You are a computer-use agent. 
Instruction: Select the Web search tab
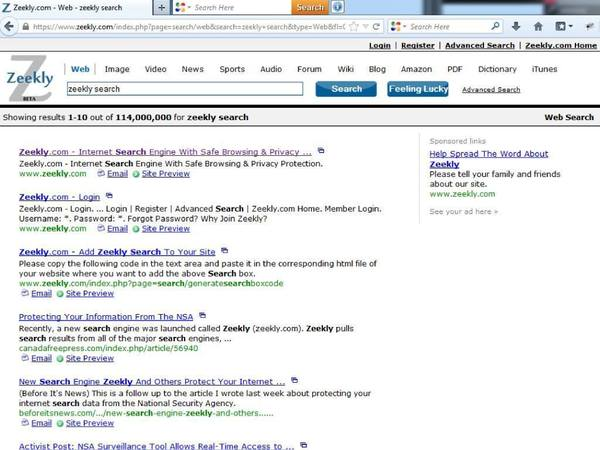[80, 69]
